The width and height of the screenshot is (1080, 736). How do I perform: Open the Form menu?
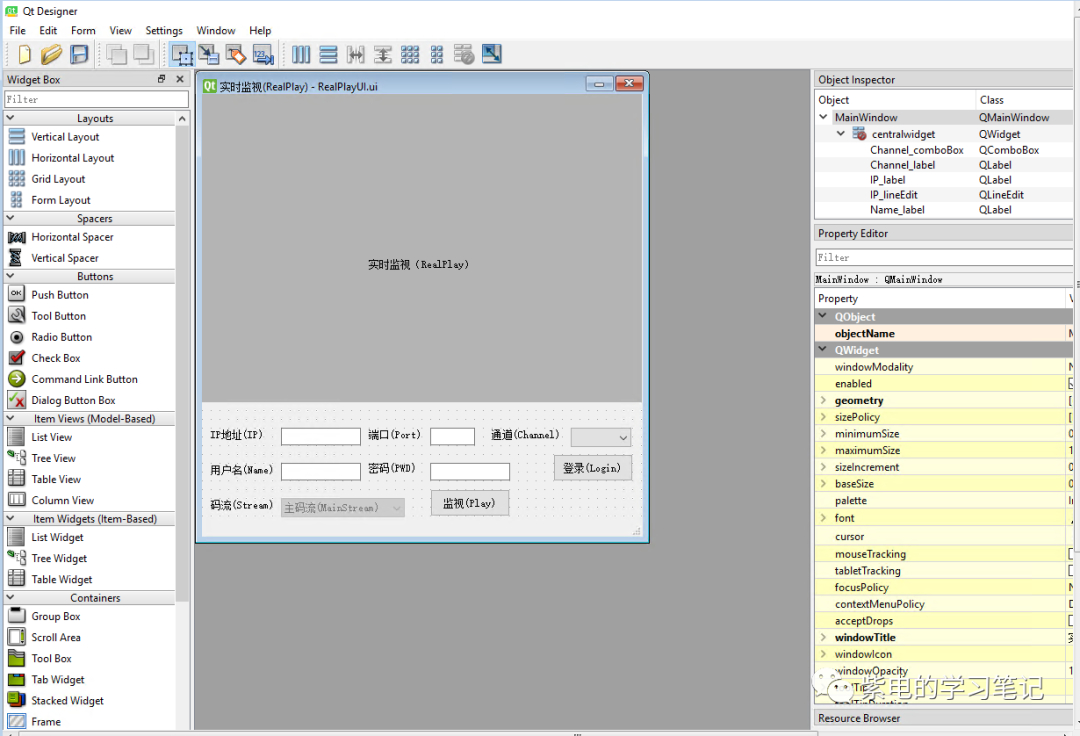coord(83,30)
